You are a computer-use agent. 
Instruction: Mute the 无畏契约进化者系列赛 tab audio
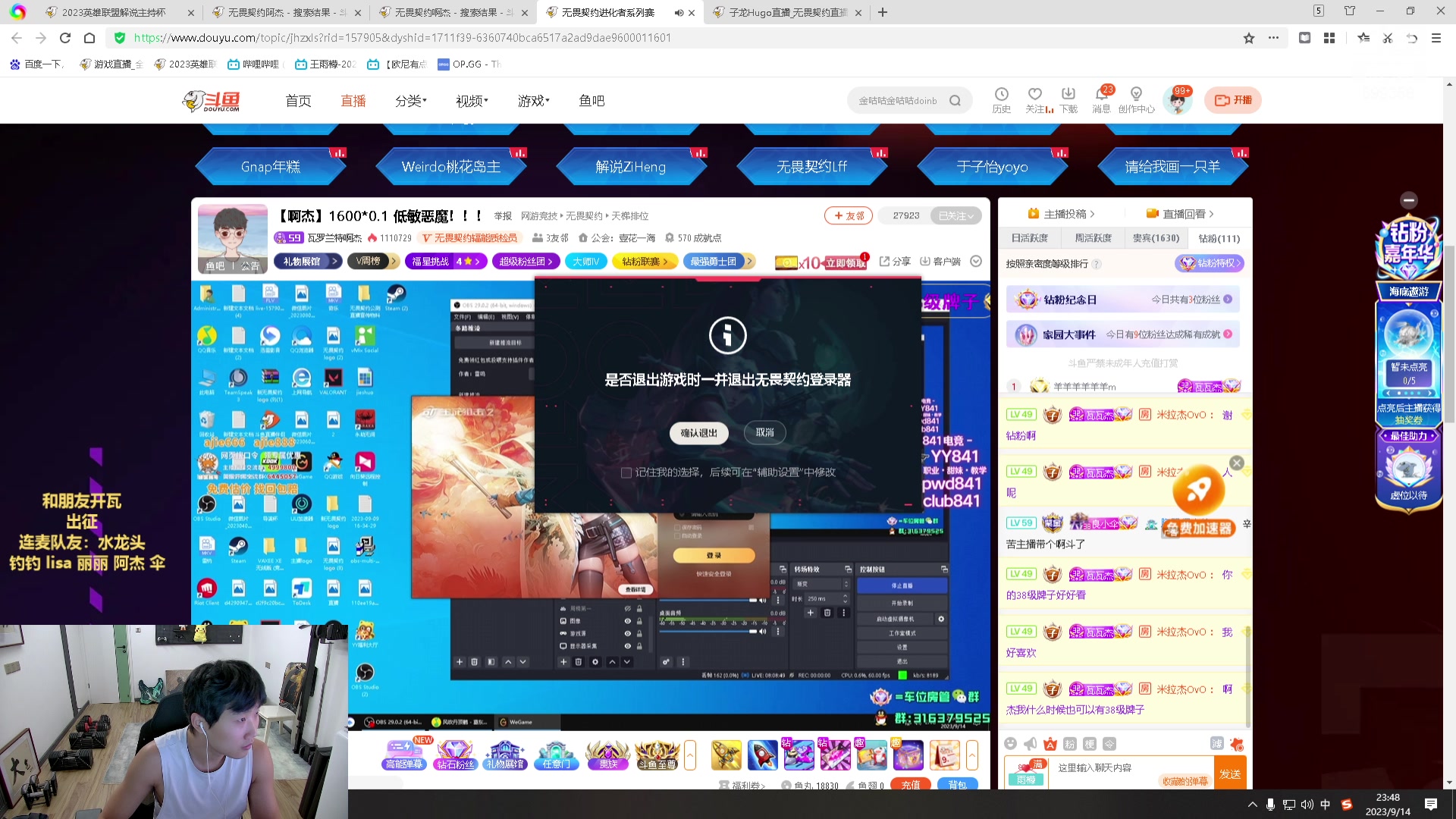point(679,13)
